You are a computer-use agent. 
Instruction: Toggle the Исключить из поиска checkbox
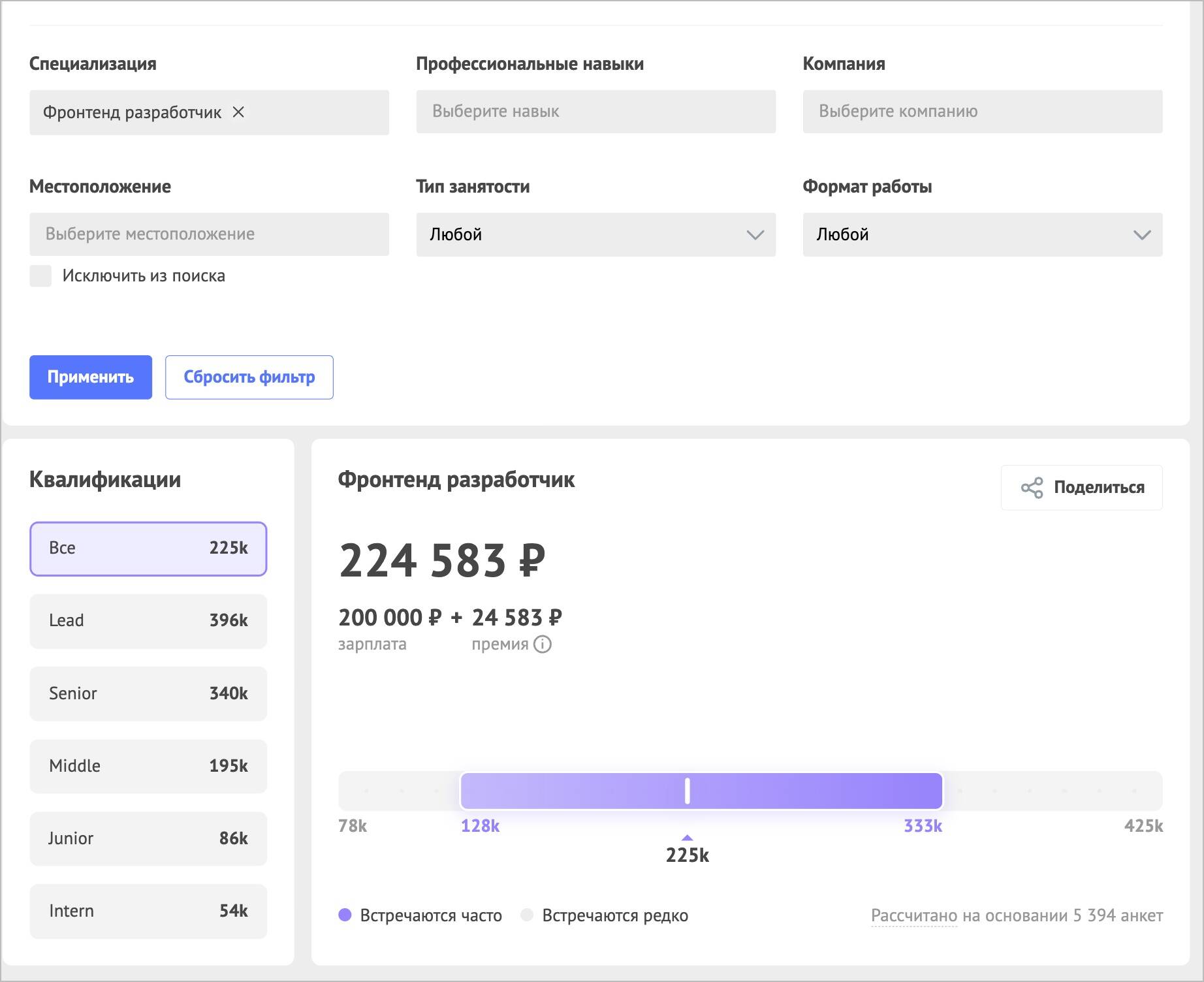40,276
